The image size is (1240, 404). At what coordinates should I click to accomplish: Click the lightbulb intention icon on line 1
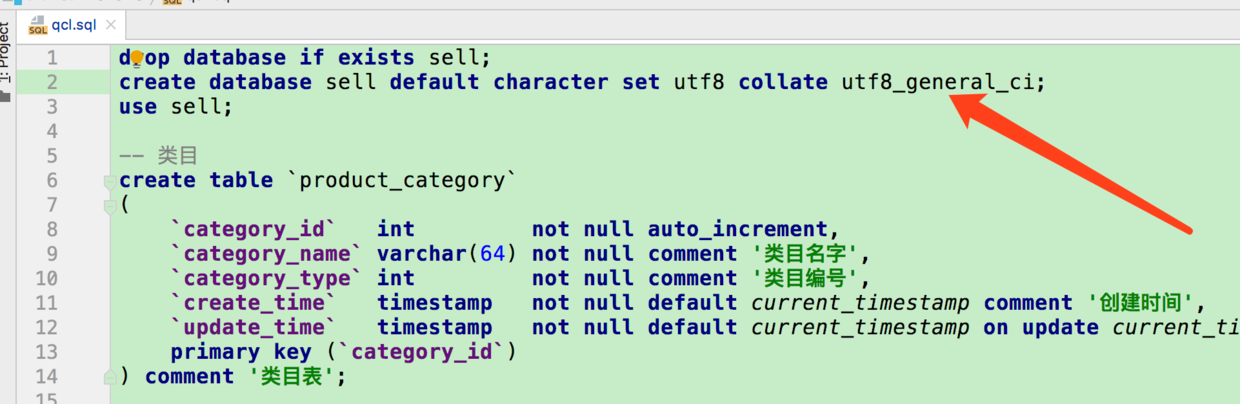pos(137,59)
